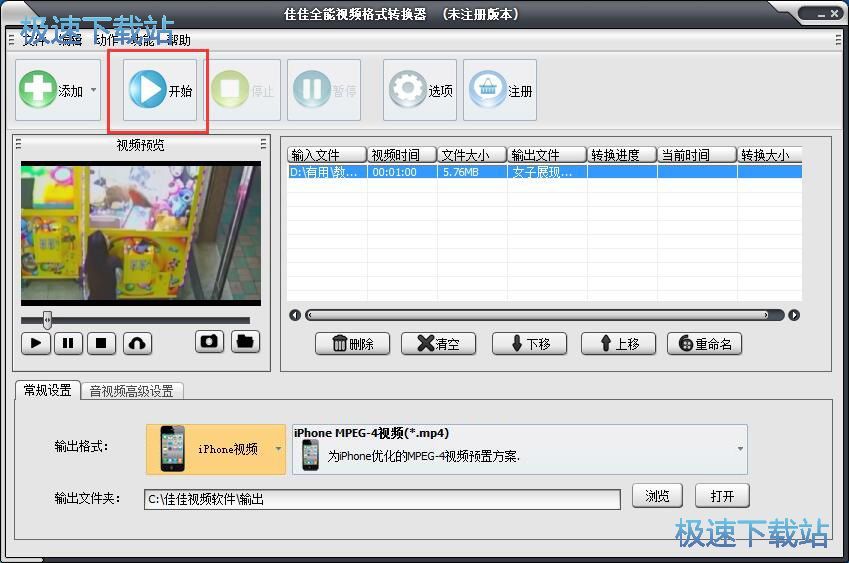Delete selected file with 删除 trash button
849x563 pixels.
[352, 344]
